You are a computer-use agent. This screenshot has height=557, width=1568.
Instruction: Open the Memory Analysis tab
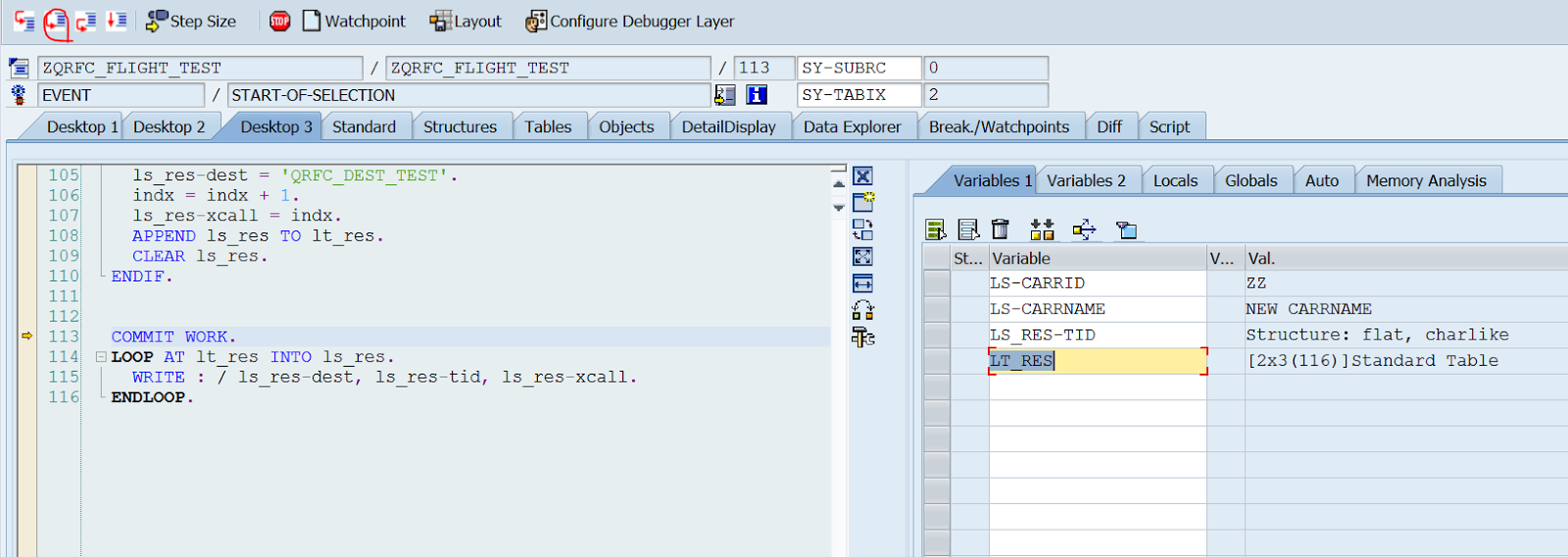pos(1426,180)
